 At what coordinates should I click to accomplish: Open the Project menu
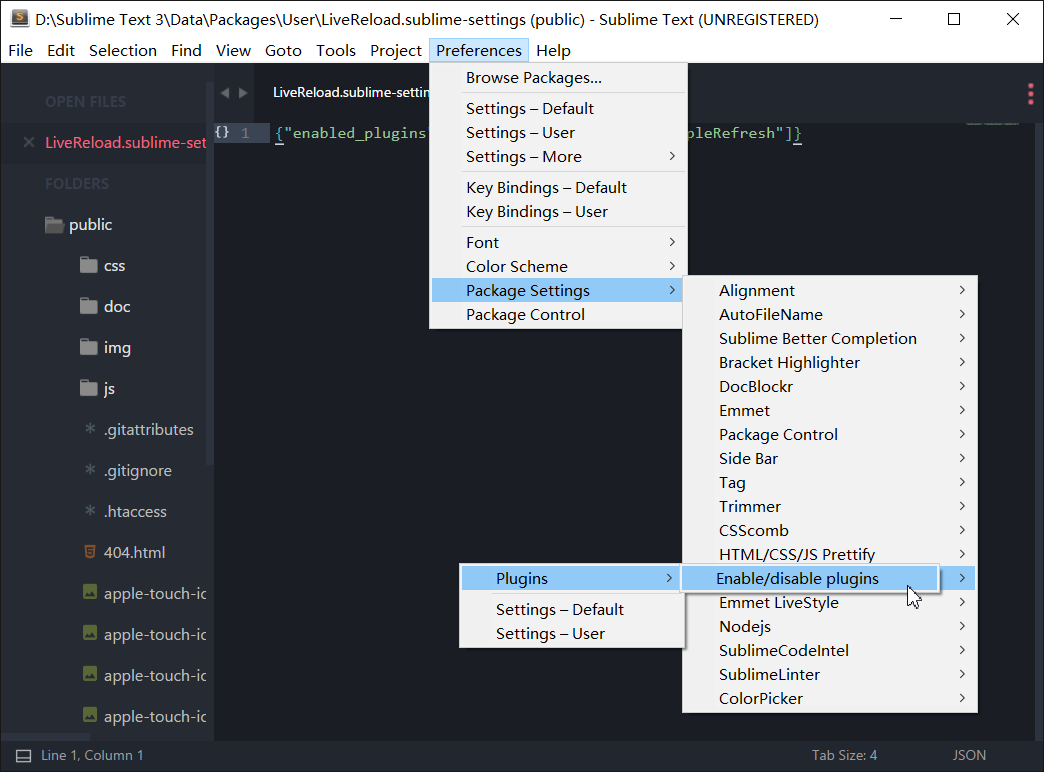tap(395, 51)
